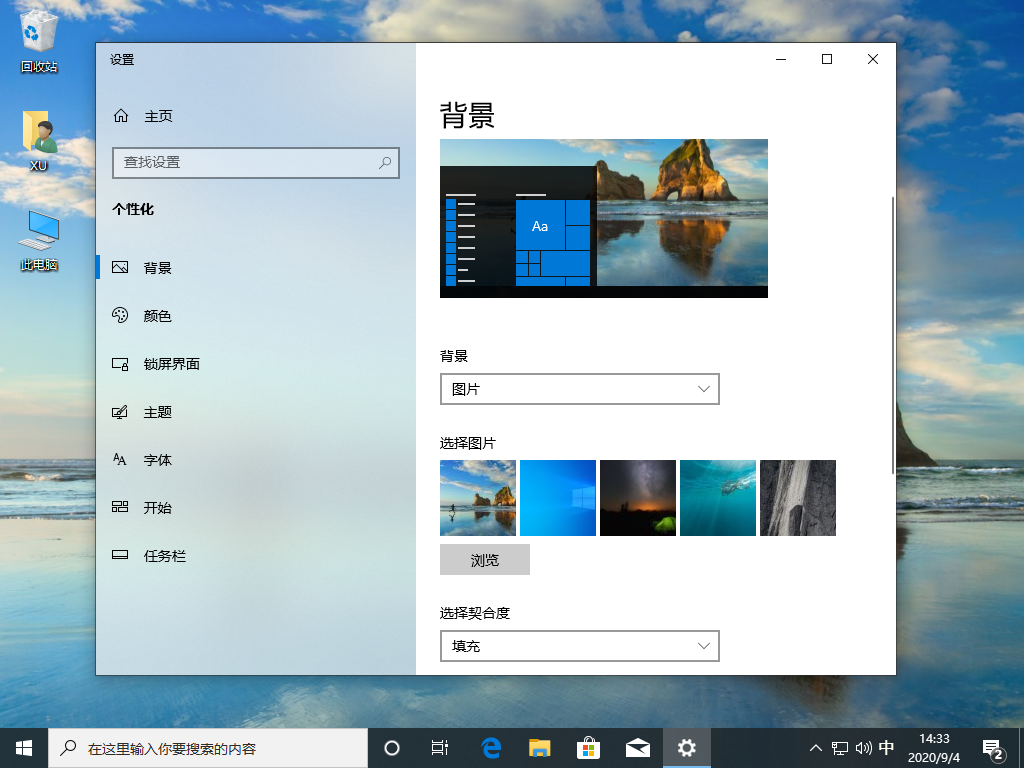Image resolution: width=1024 pixels, height=768 pixels.
Task: Click the 查找设置 search box
Action: (x=256, y=162)
